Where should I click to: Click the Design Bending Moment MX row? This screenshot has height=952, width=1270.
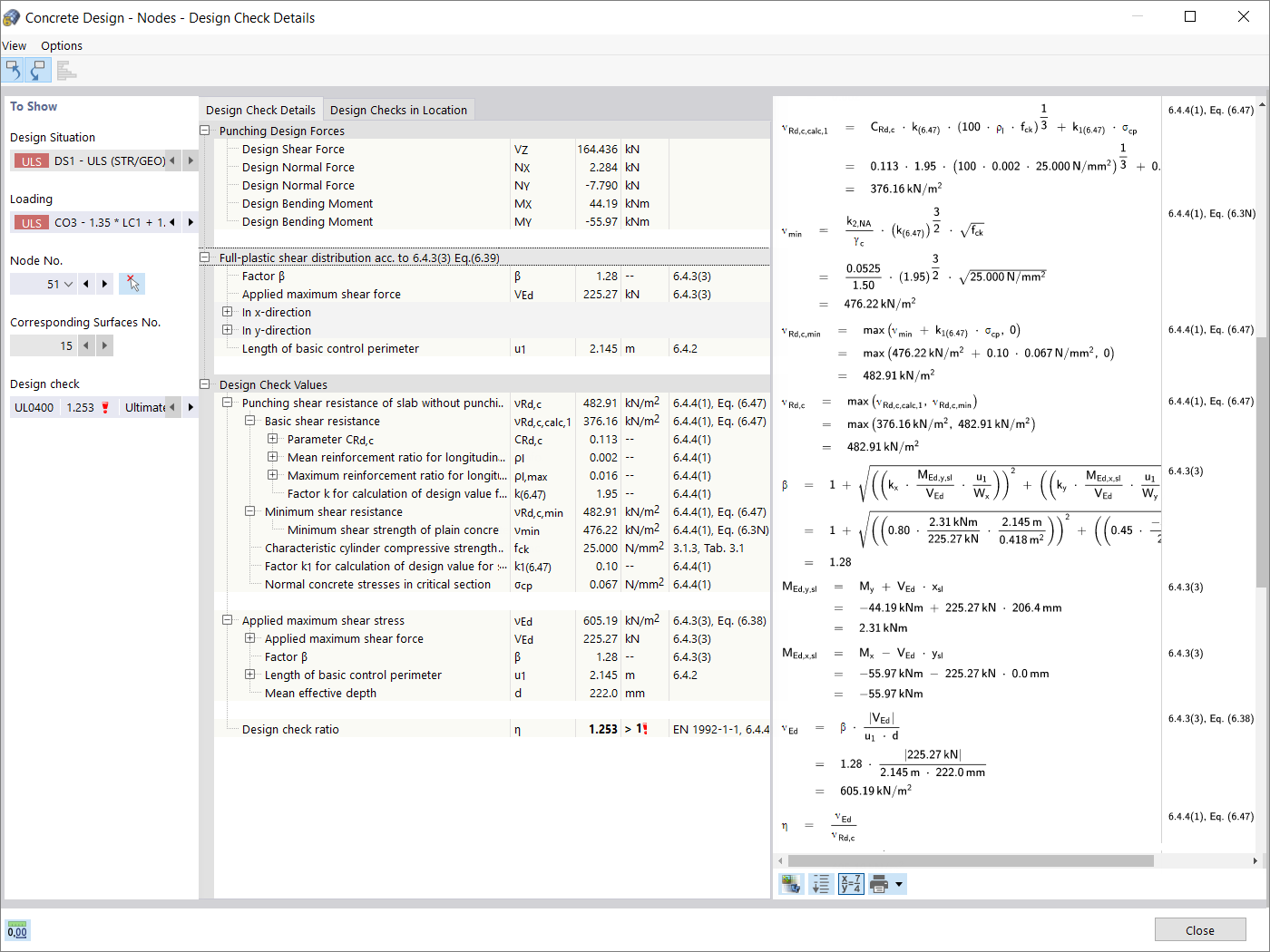492,203
